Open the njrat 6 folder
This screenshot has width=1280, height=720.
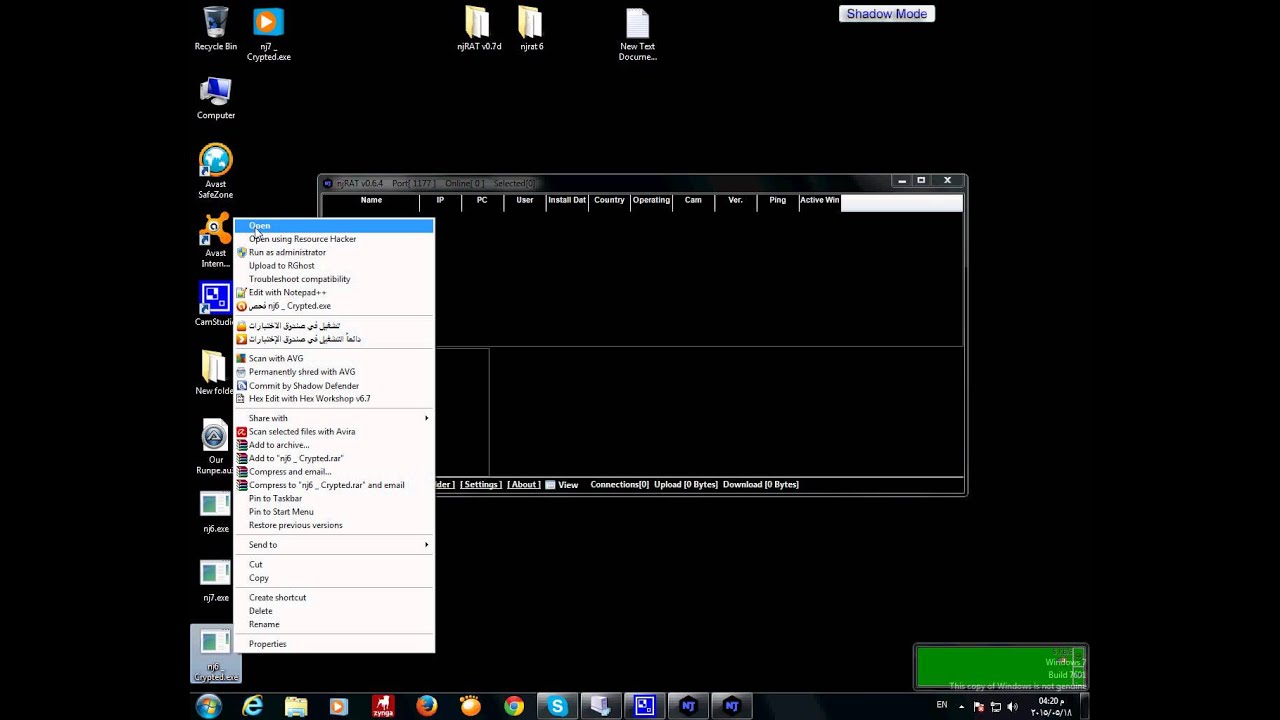click(x=531, y=29)
